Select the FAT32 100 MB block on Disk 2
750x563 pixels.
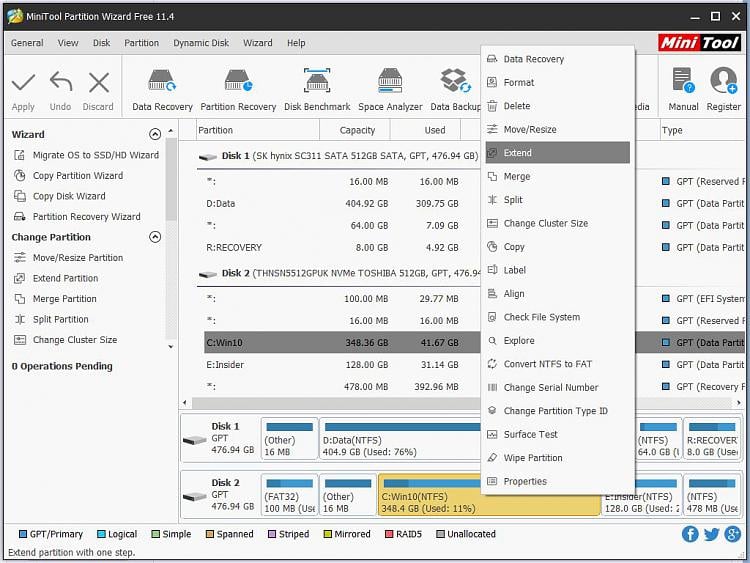[289, 495]
